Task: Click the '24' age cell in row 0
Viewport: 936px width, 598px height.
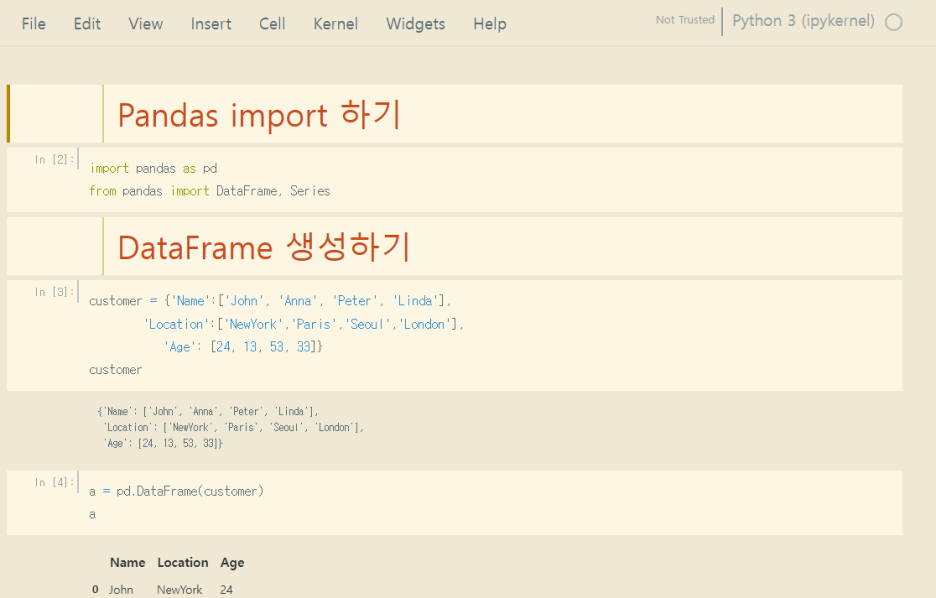Action: pyautogui.click(x=226, y=590)
